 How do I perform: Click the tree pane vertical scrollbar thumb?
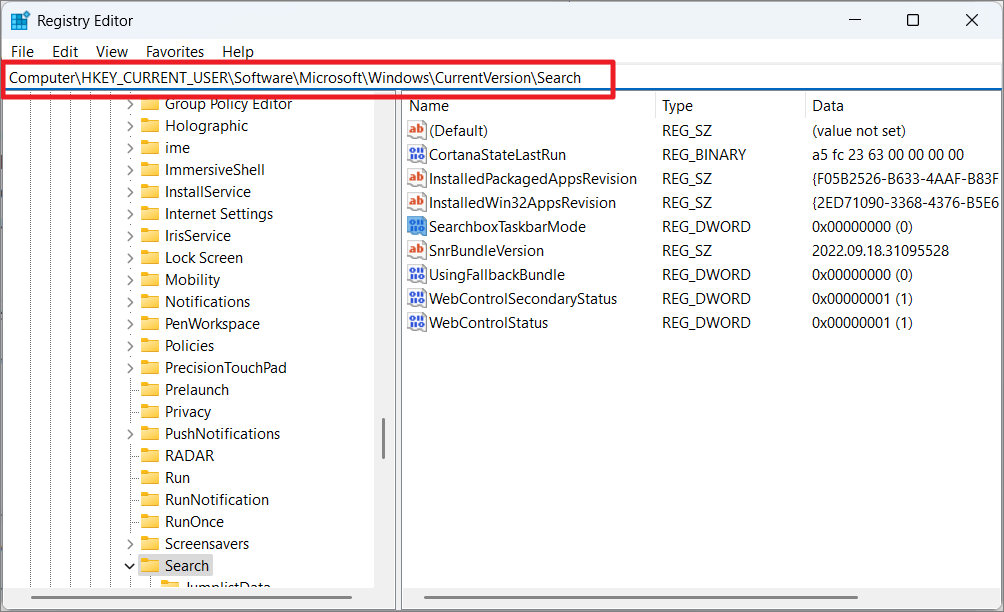click(383, 438)
